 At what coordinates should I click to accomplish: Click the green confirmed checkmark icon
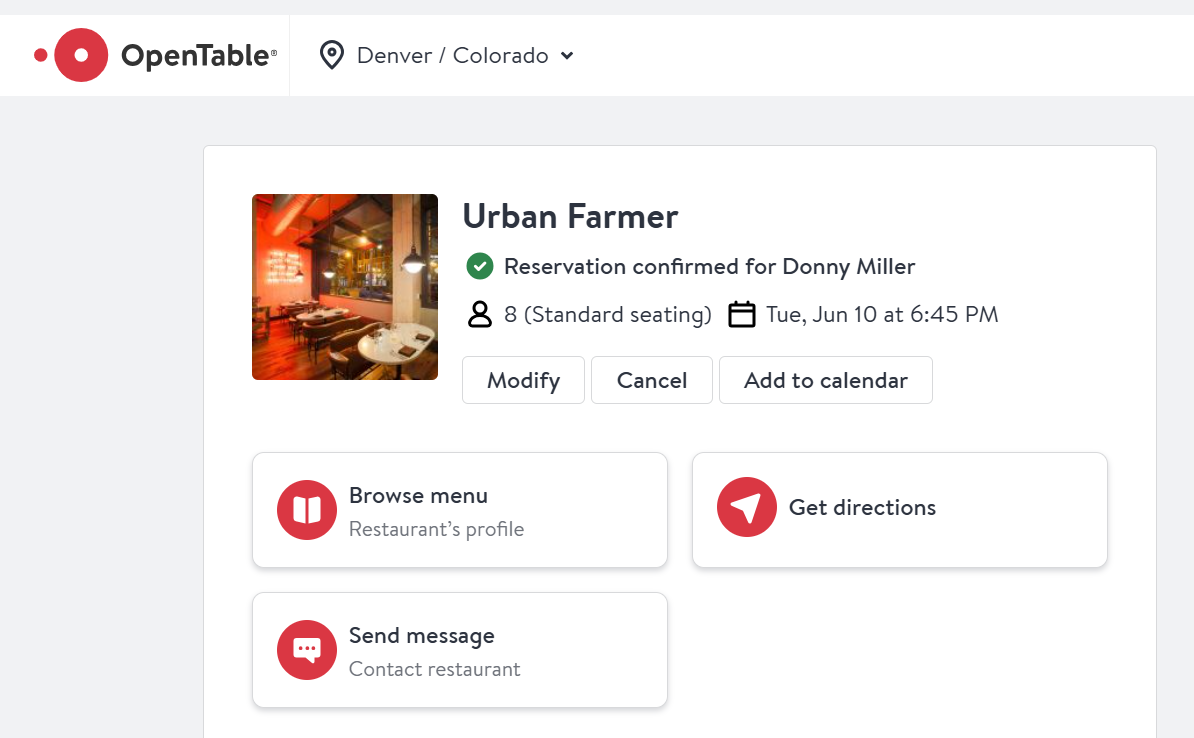click(480, 266)
